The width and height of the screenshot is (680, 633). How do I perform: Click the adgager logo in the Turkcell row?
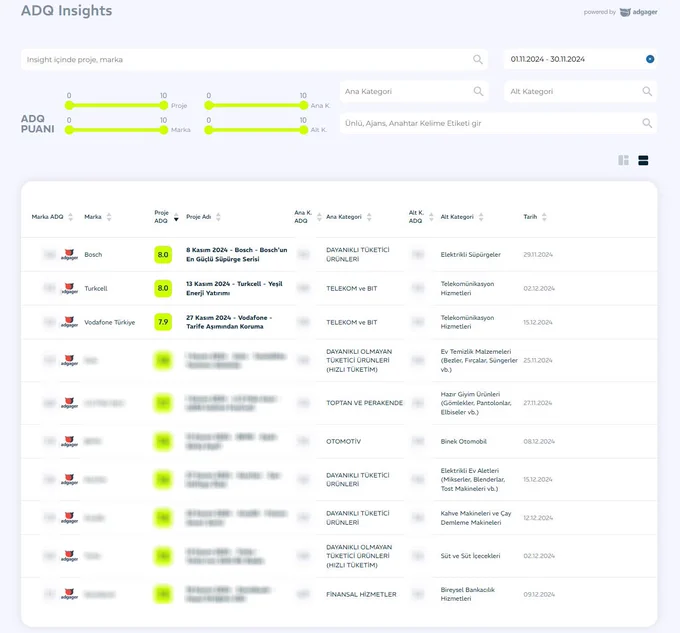[x=69, y=288]
